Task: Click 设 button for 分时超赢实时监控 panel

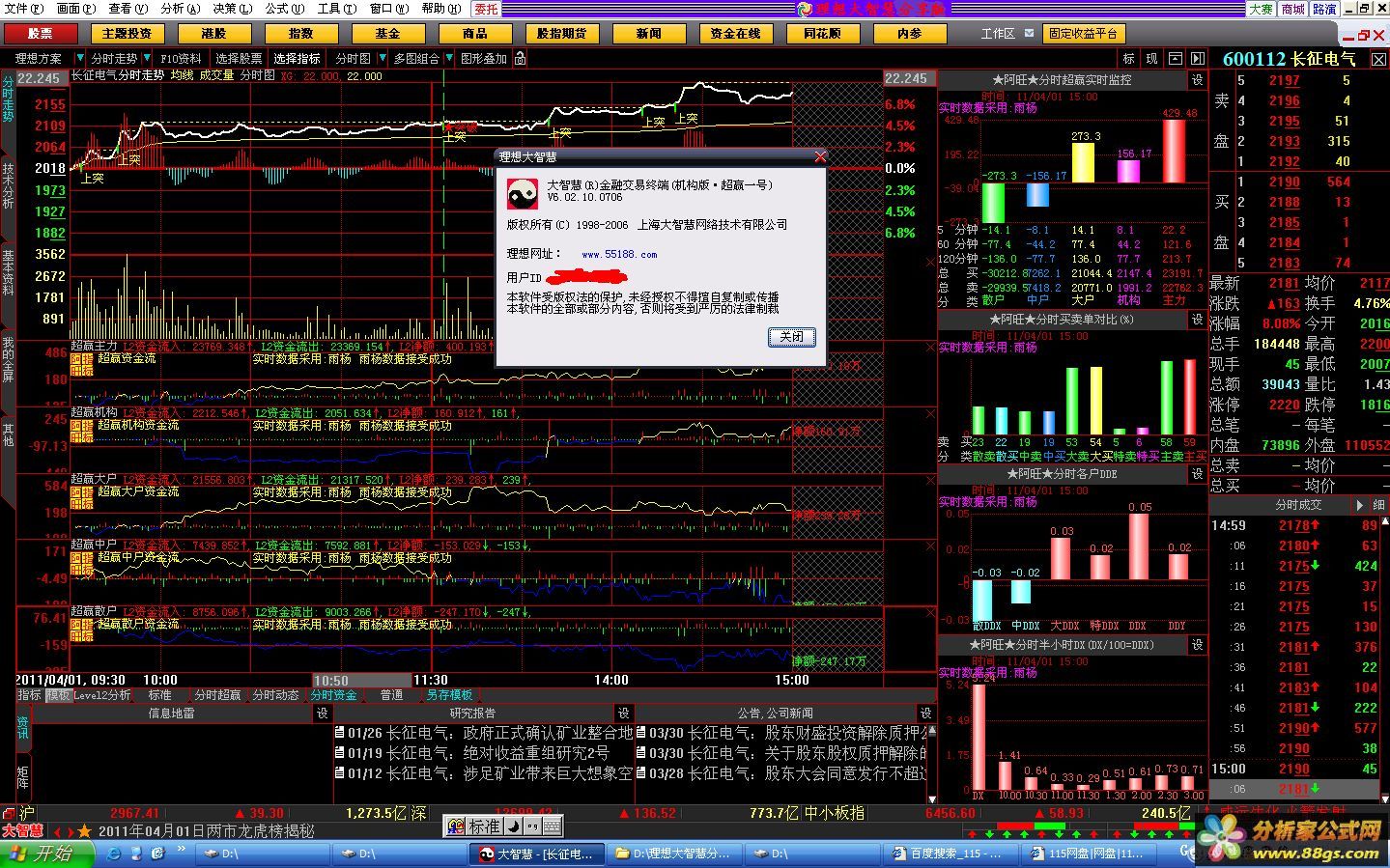Action: [1198, 80]
